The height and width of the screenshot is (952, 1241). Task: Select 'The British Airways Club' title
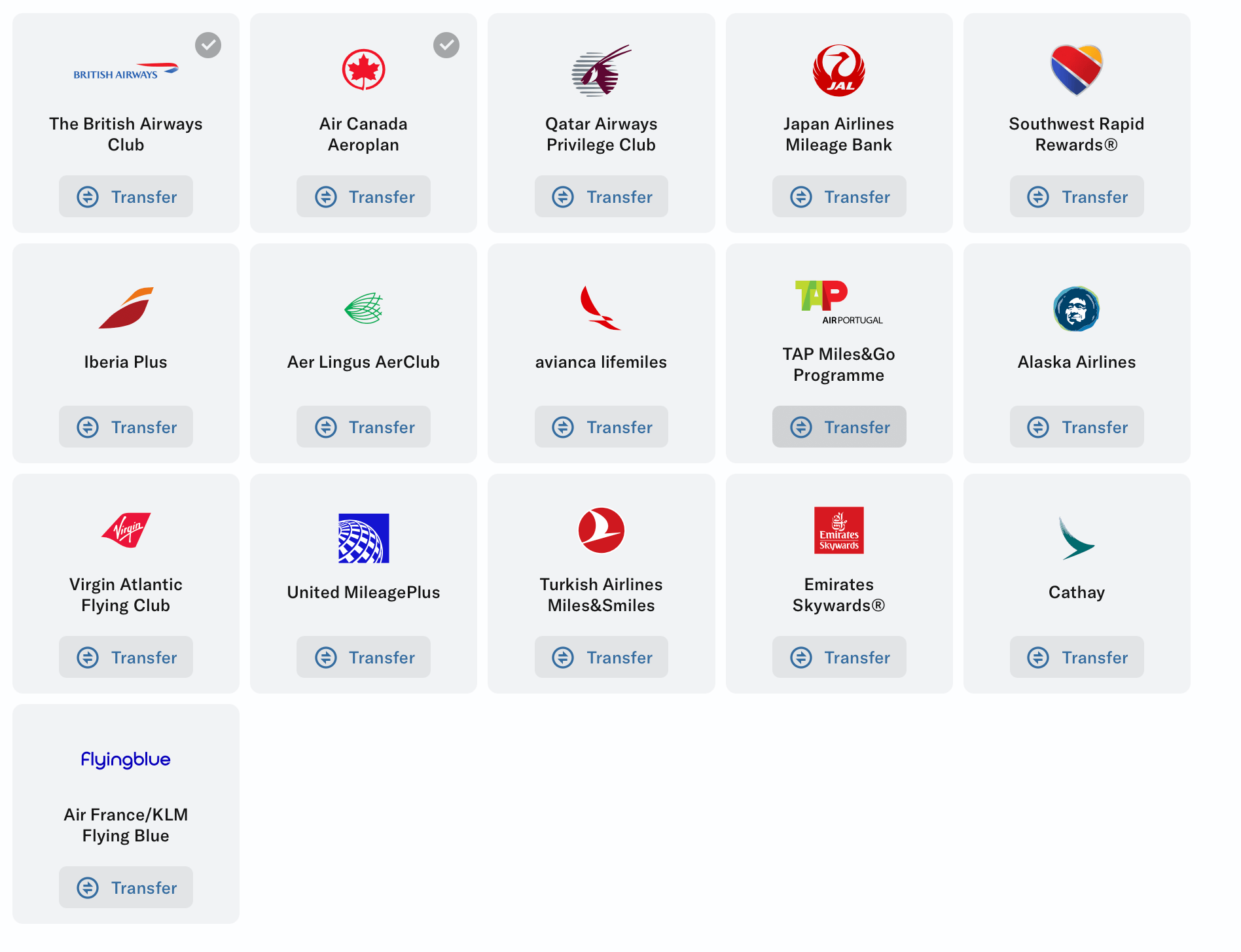point(126,134)
